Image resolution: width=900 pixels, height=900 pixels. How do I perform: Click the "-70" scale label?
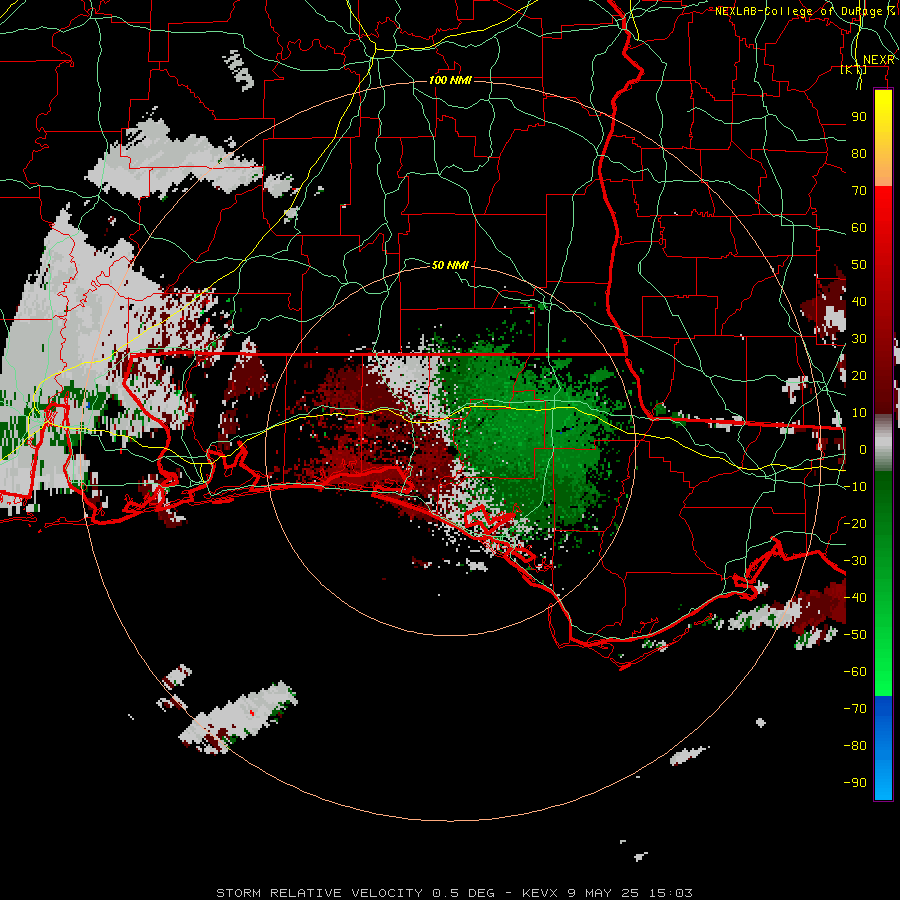[855, 709]
